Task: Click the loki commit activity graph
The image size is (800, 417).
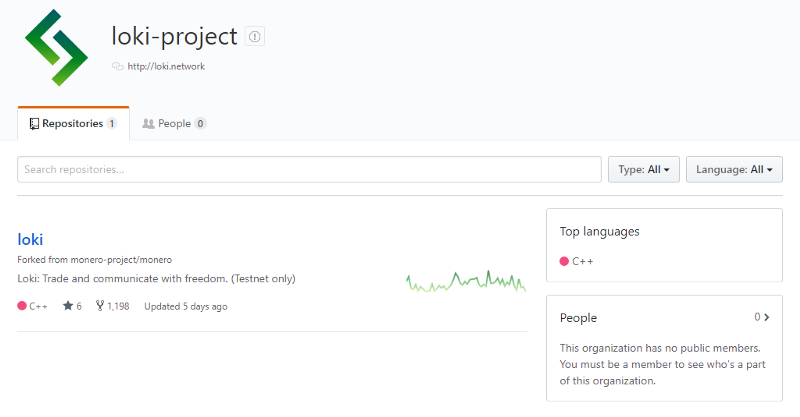Action: (466, 281)
